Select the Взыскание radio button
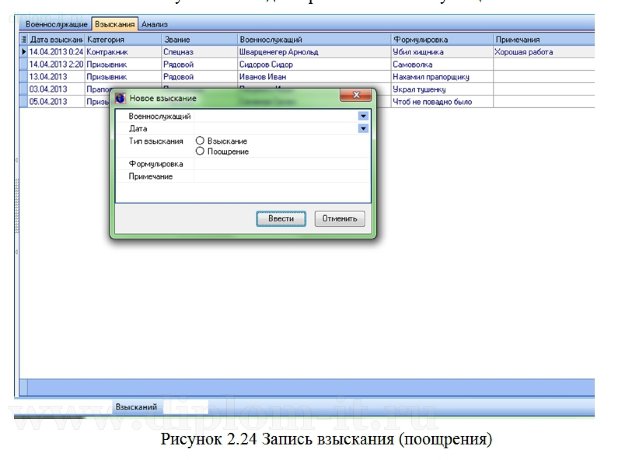The image size is (639, 460). 200,141
